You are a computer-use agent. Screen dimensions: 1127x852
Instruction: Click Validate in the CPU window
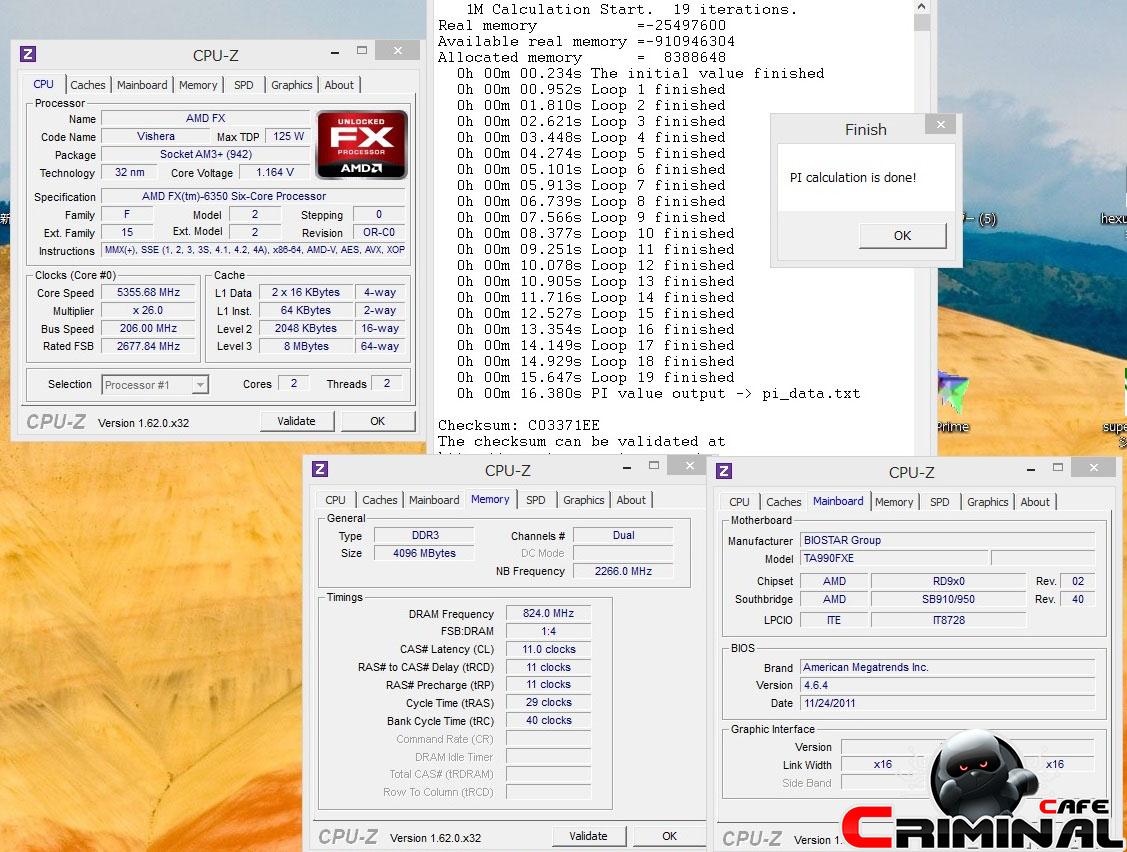click(x=296, y=421)
